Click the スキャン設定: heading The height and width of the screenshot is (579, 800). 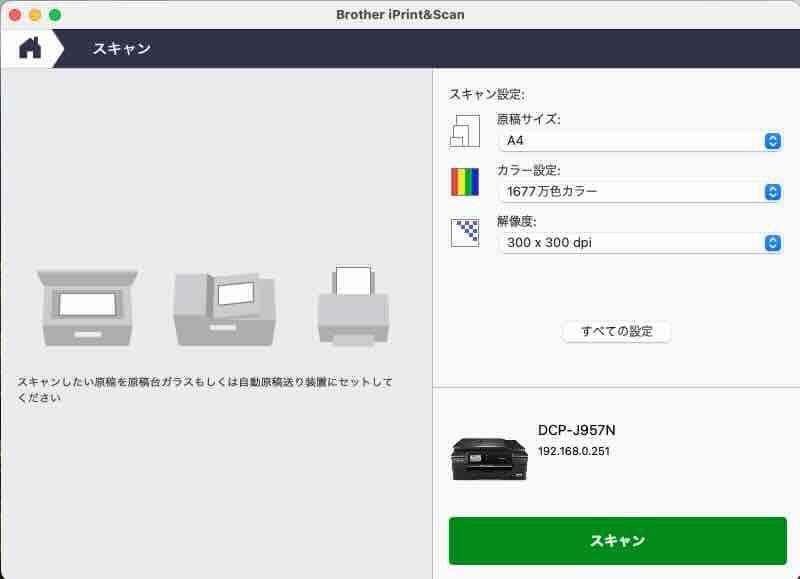coord(487,94)
